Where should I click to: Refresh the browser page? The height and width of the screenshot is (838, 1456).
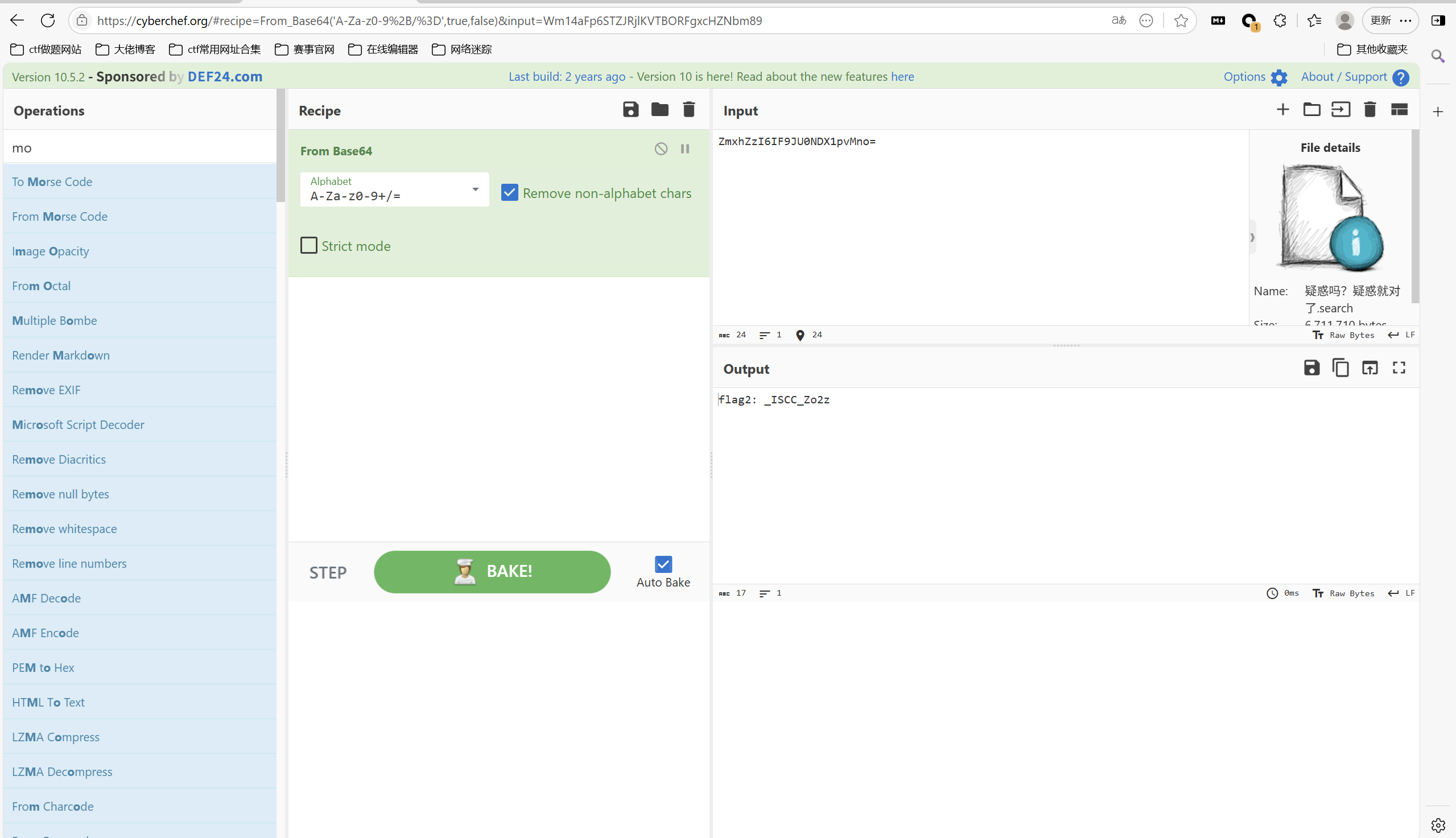click(48, 20)
